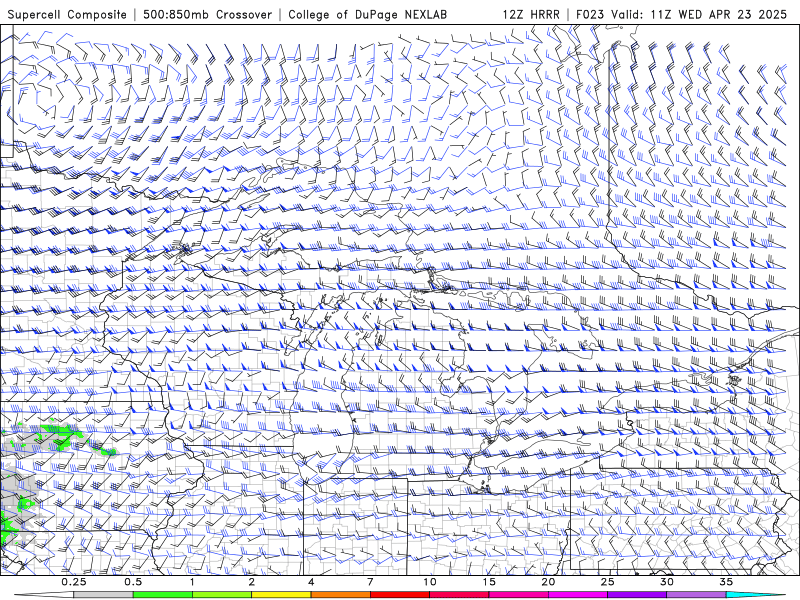Click the '0.5' colorbar scale label
800x600 pixels.
coord(133,582)
